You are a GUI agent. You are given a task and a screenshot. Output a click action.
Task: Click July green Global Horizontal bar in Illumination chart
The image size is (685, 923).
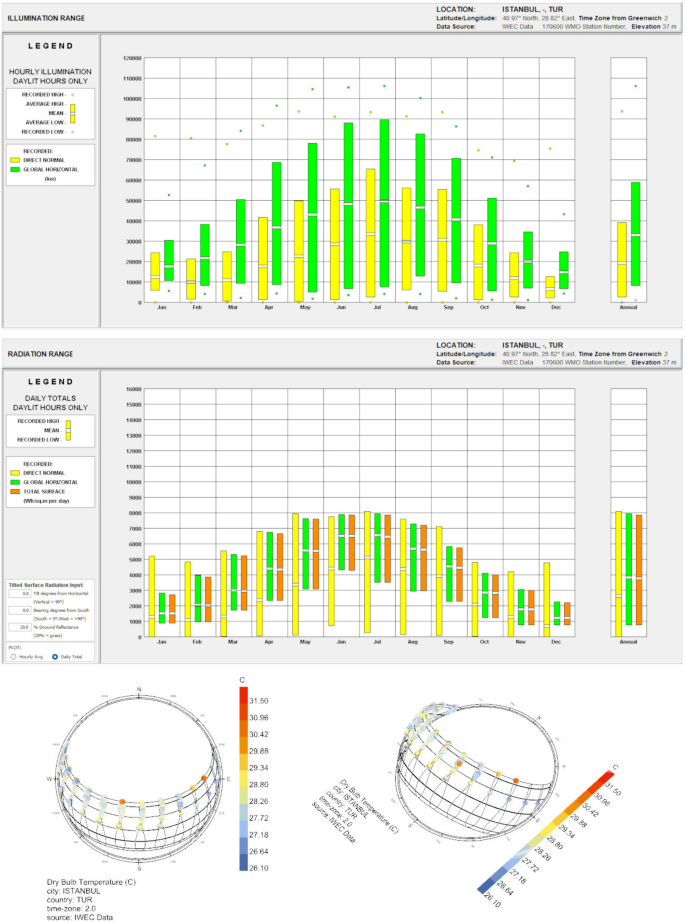[x=384, y=203]
